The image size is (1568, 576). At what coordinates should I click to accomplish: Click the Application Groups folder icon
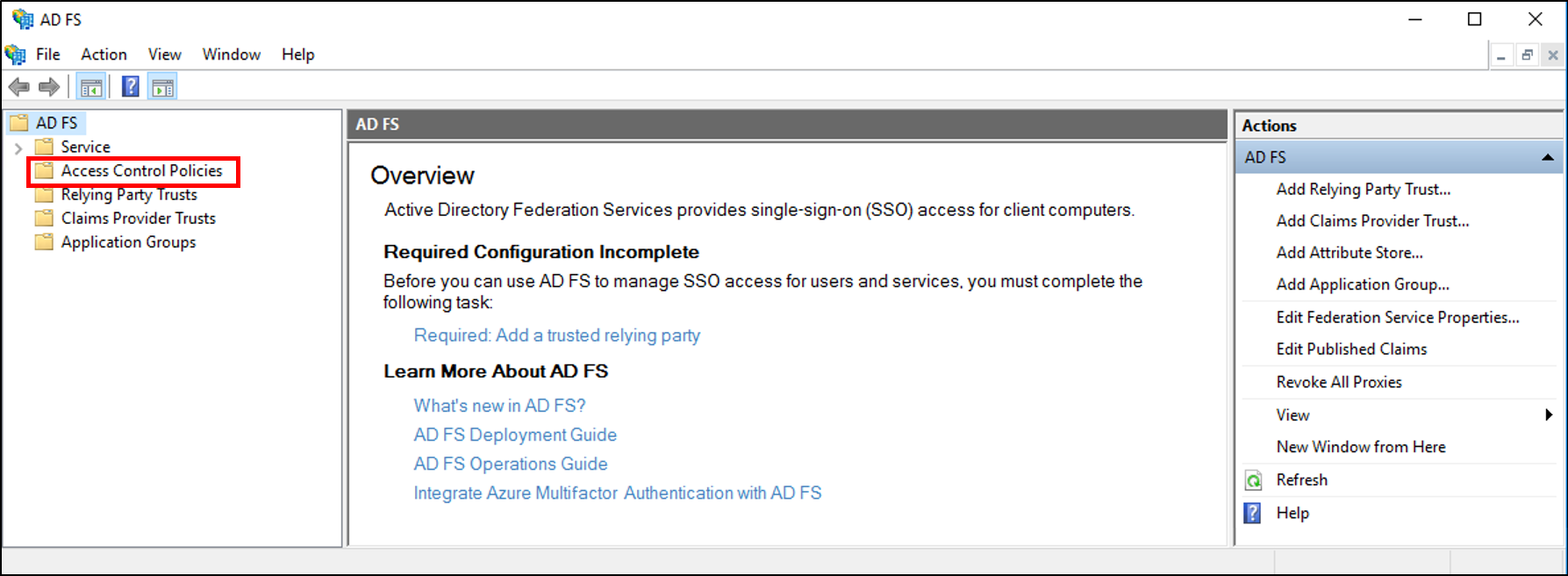pos(44,241)
